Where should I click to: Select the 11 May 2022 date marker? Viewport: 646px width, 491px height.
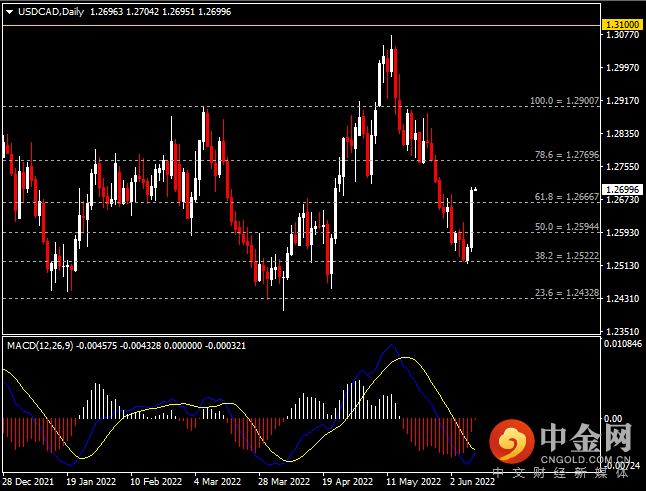(x=414, y=482)
